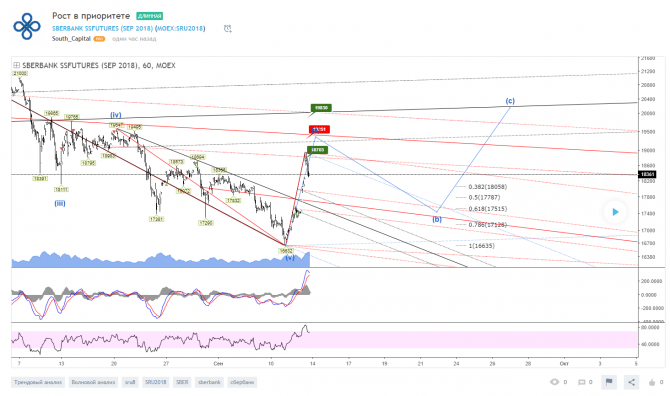The height and width of the screenshot is (396, 670).
Task: Share the idea using the share icon
Action: click(x=631, y=382)
